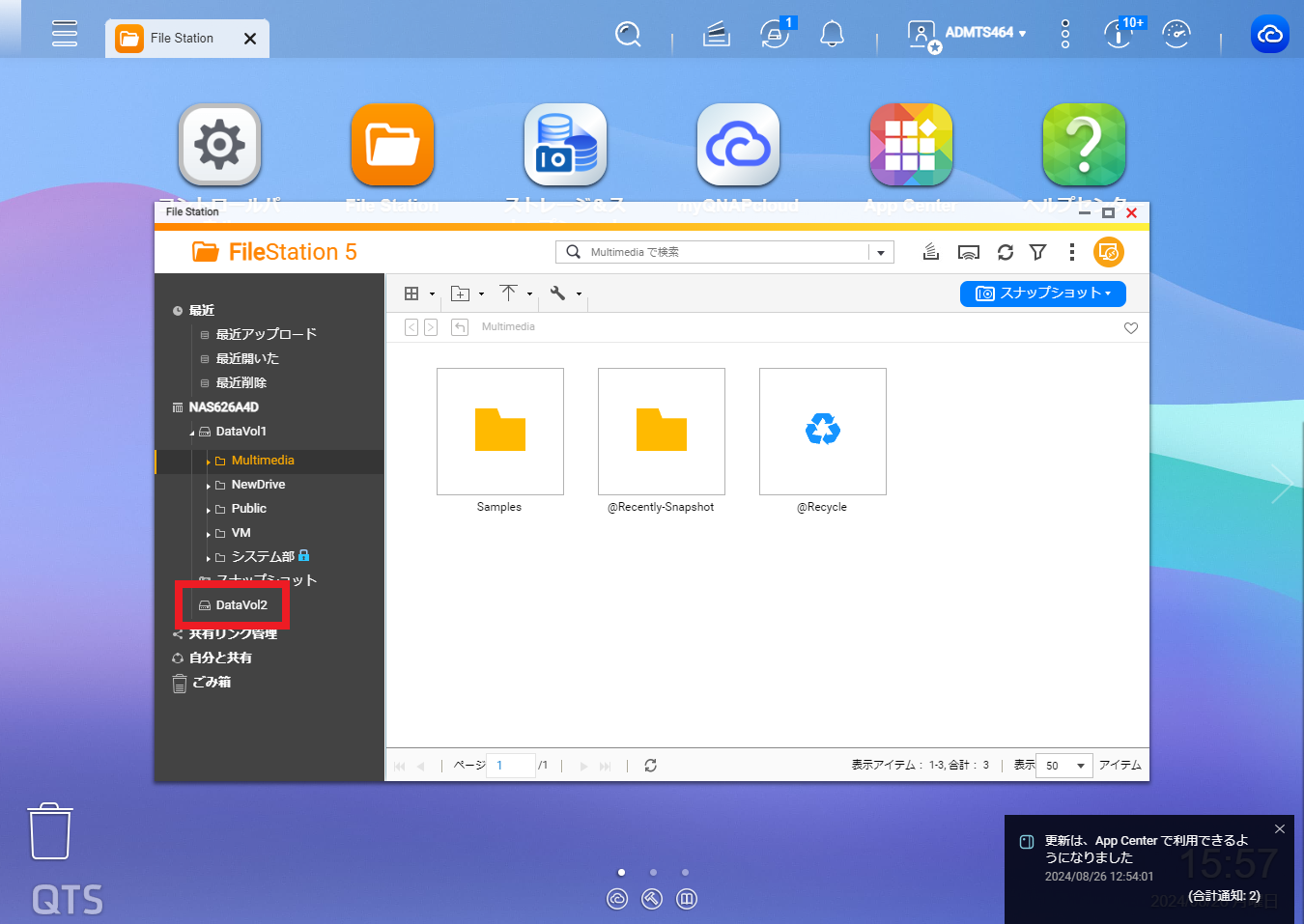The height and width of the screenshot is (924, 1304).
Task: Click the pagination refresh icon
Action: [x=650, y=766]
